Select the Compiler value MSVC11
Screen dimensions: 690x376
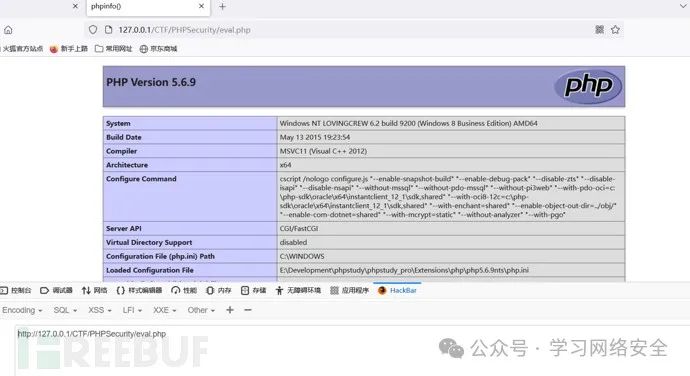323,151
